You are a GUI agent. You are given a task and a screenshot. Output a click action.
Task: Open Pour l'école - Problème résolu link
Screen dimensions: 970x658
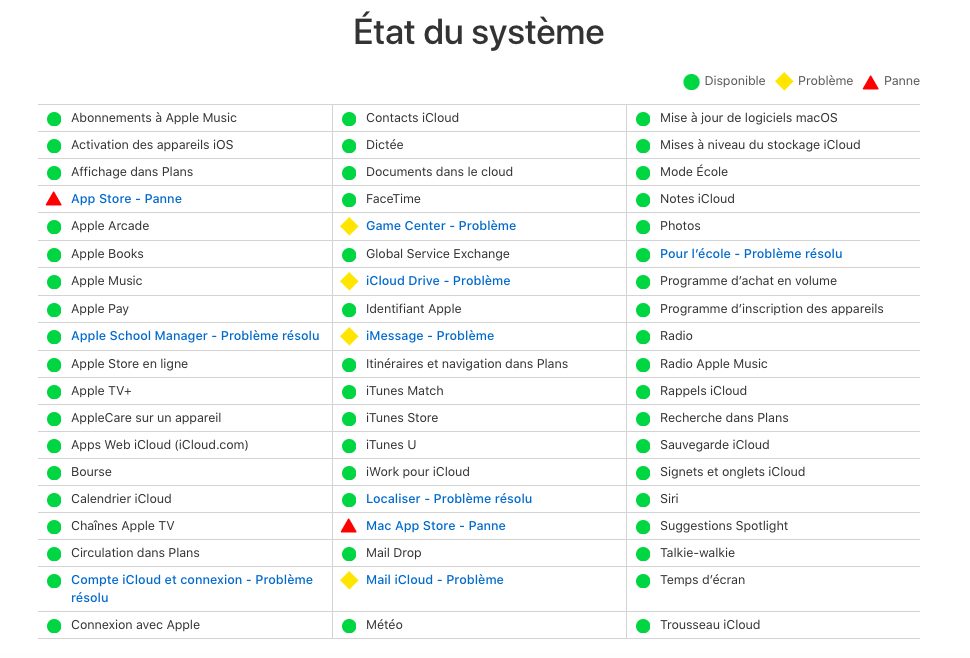751,254
